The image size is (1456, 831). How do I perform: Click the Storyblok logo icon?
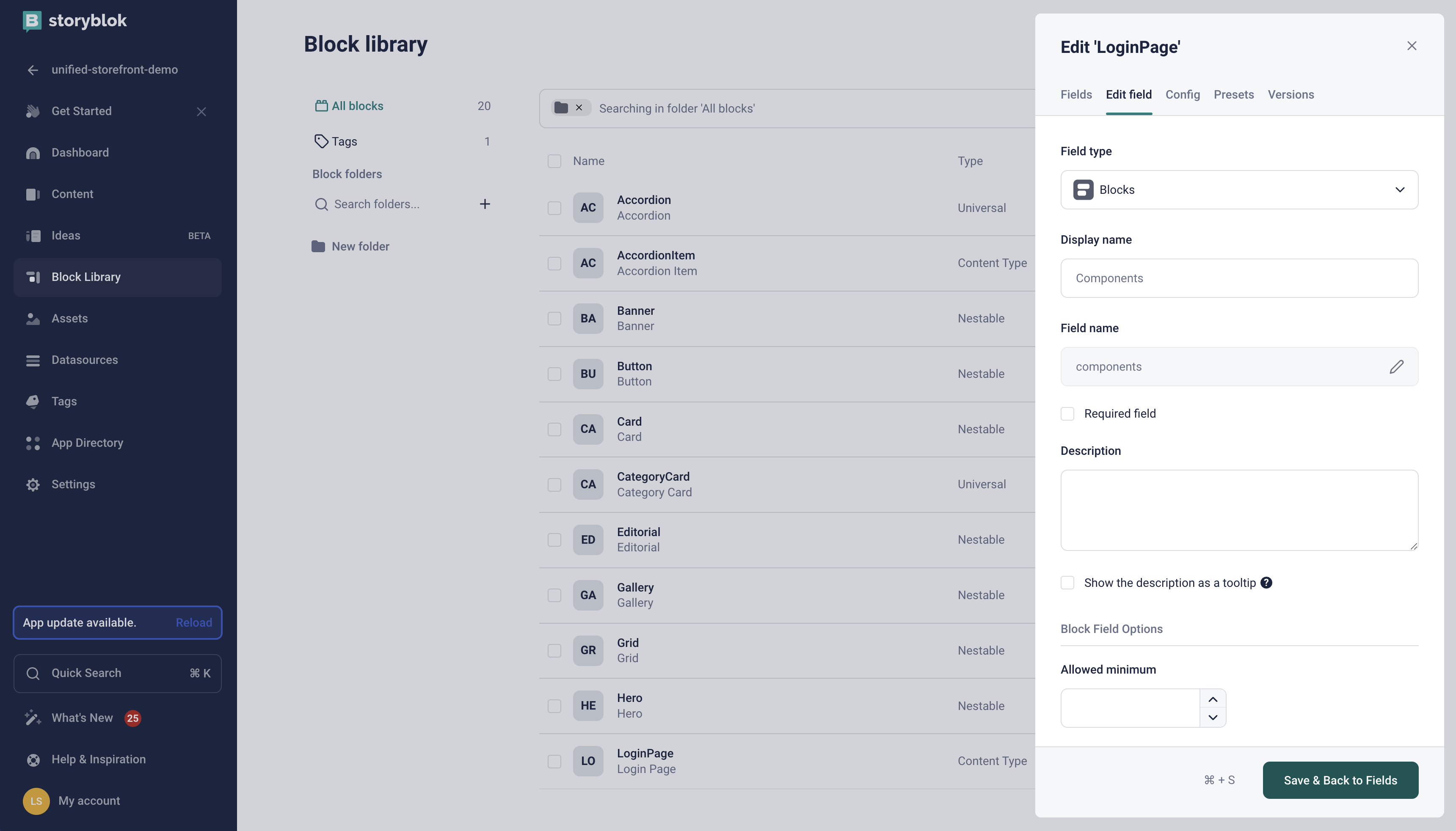[x=32, y=21]
